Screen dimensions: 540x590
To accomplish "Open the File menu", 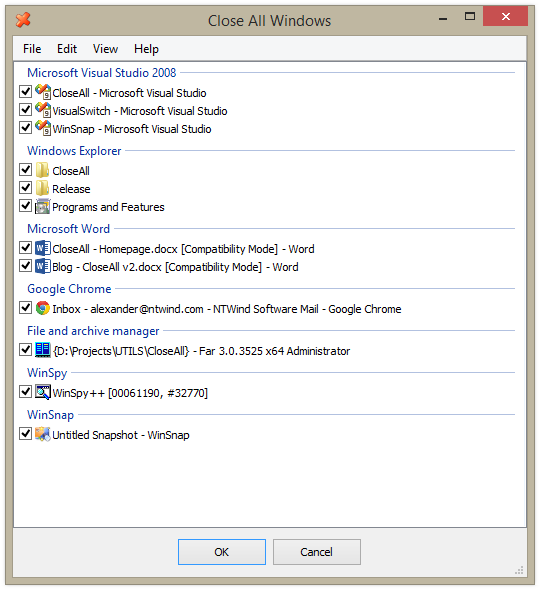I will pyautogui.click(x=32, y=49).
